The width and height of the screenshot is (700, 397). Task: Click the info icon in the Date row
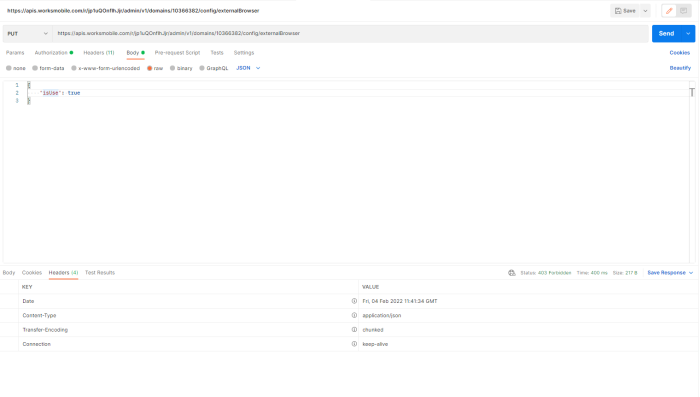(x=354, y=301)
